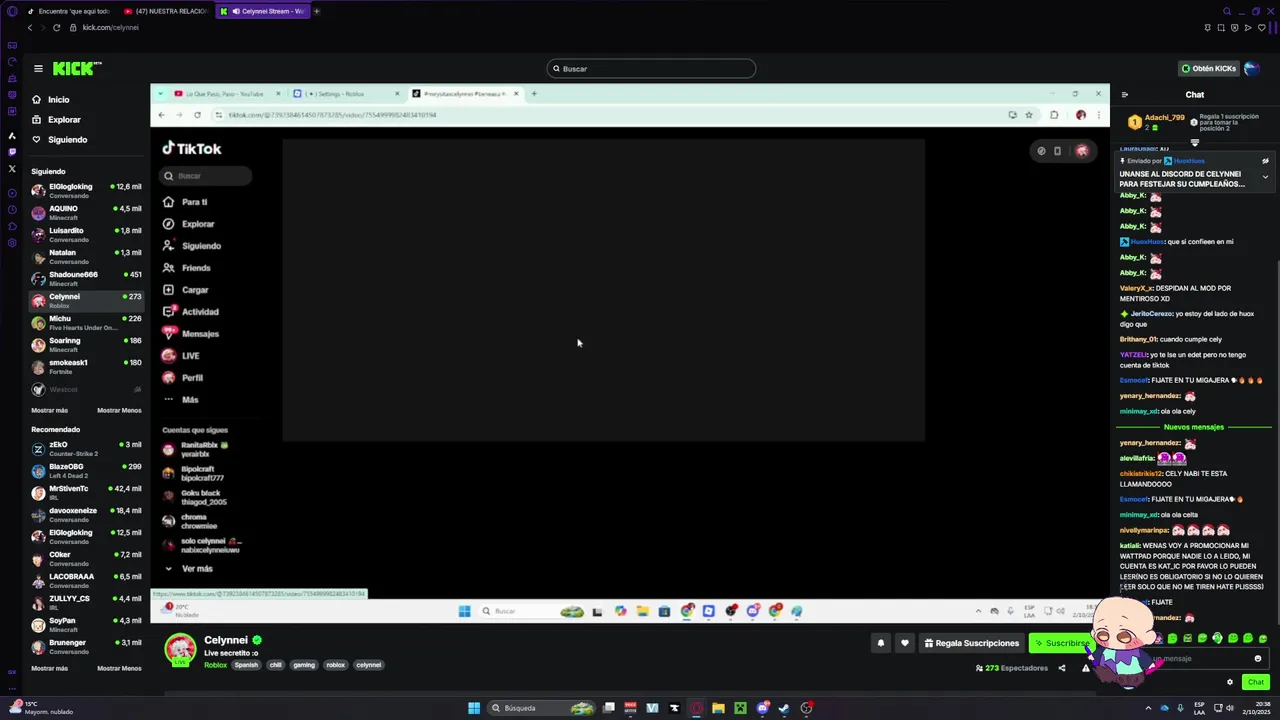Image resolution: width=1280 pixels, height=720 pixels.
Task: Open ElGlogloking channel under Siguiendo
Action: [86, 190]
